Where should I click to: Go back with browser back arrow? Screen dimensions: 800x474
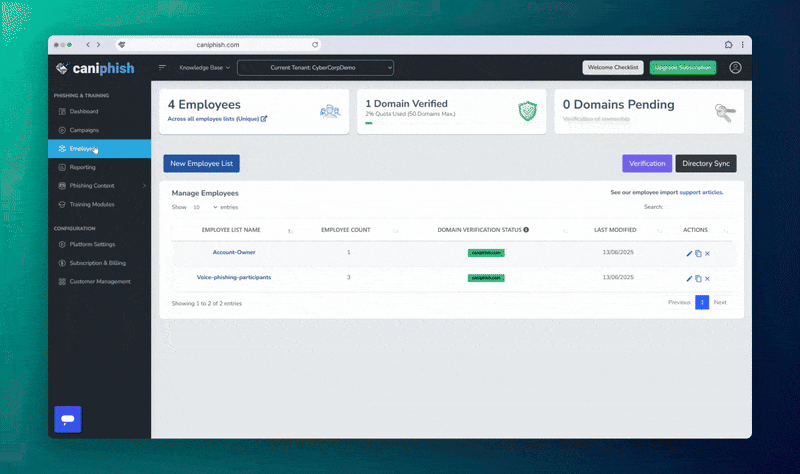click(x=88, y=45)
